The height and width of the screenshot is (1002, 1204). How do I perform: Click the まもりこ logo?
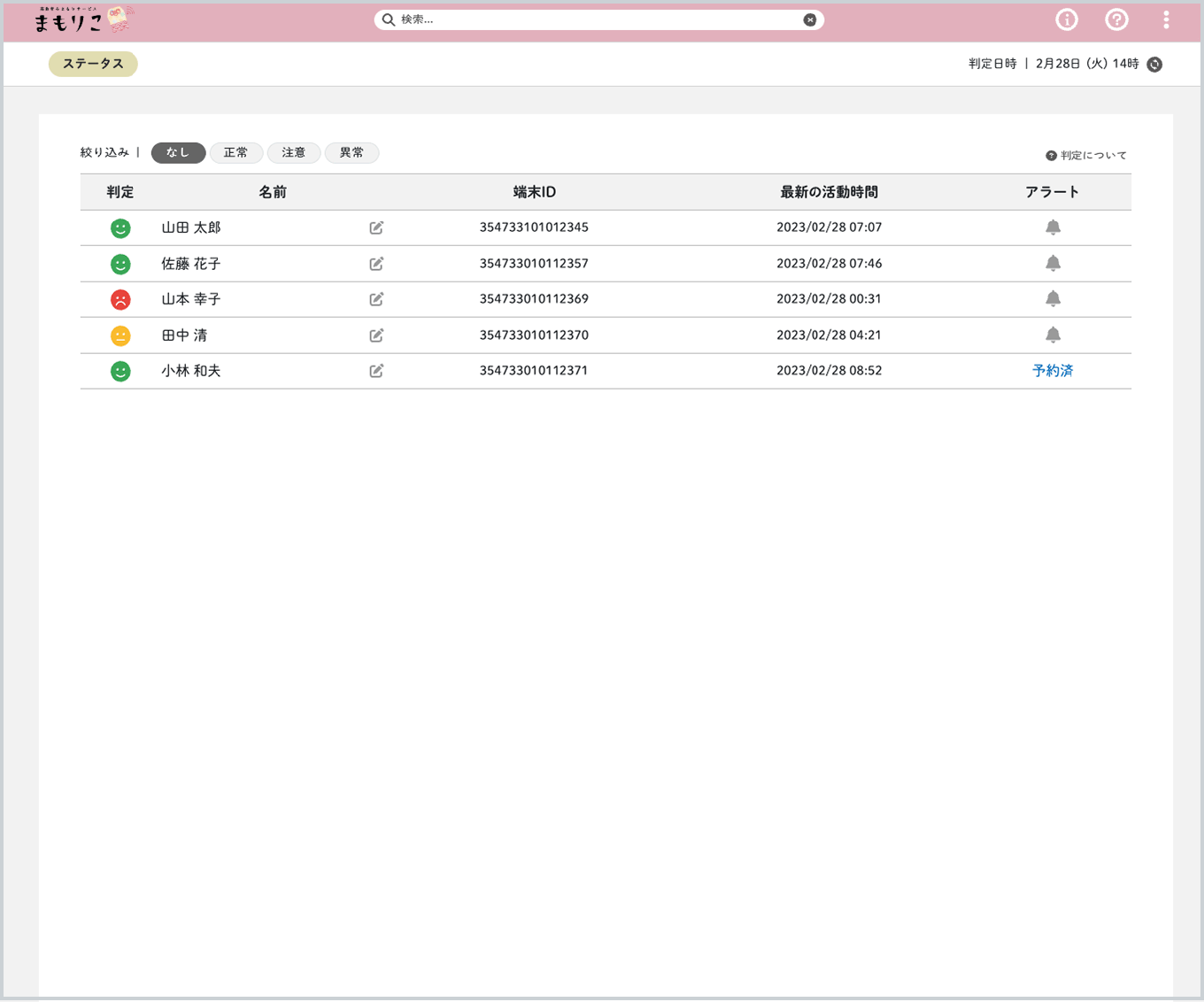[85, 19]
